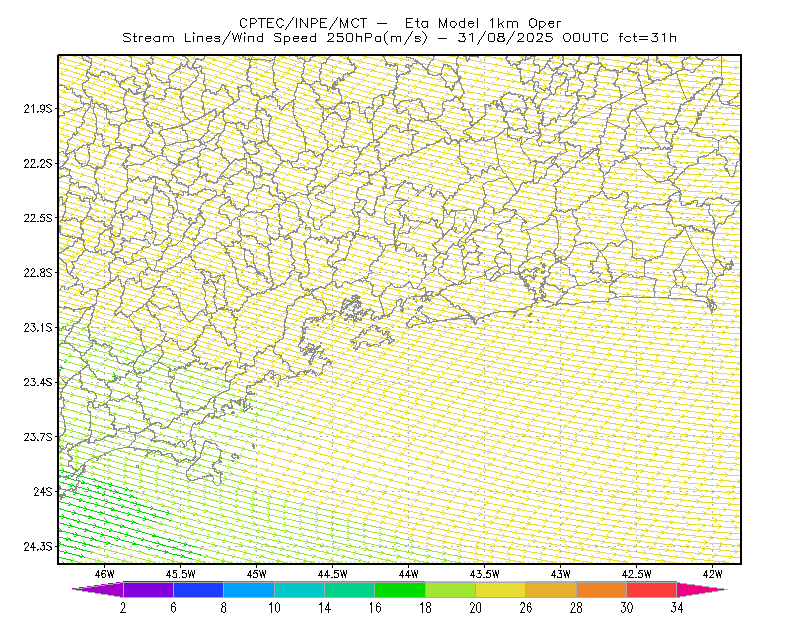Click the 'Stream Lines/Wind Speed 250hPa(m/s)' subtitle
This screenshot has height=618, width=800.
tap(276, 38)
